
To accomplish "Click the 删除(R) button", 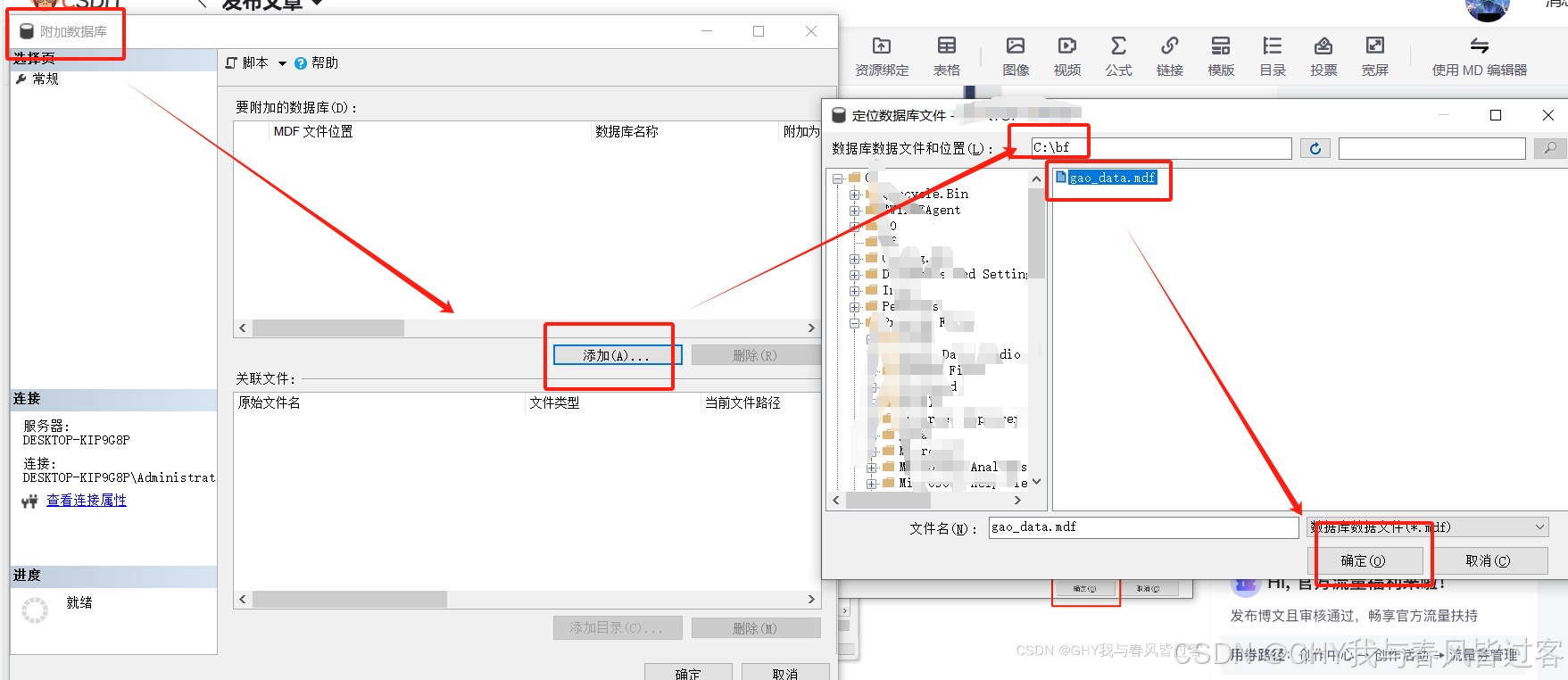I will 755,355.
